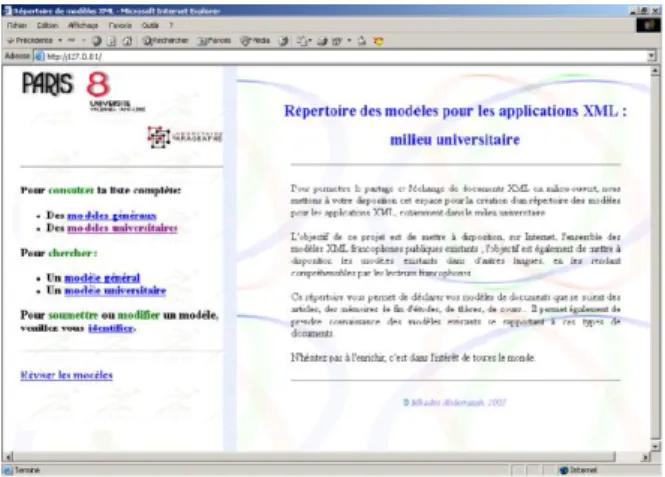Expand the address bar dropdown arrow
The height and width of the screenshot is (477, 665).
click(652, 56)
